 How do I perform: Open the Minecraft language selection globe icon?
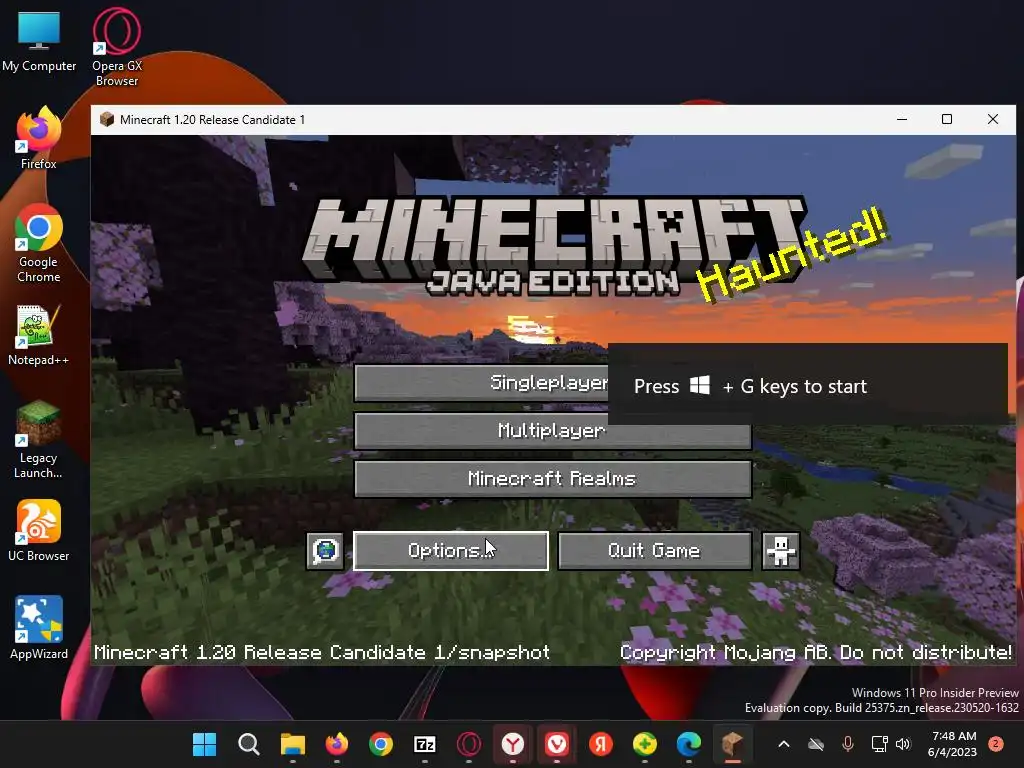(325, 551)
